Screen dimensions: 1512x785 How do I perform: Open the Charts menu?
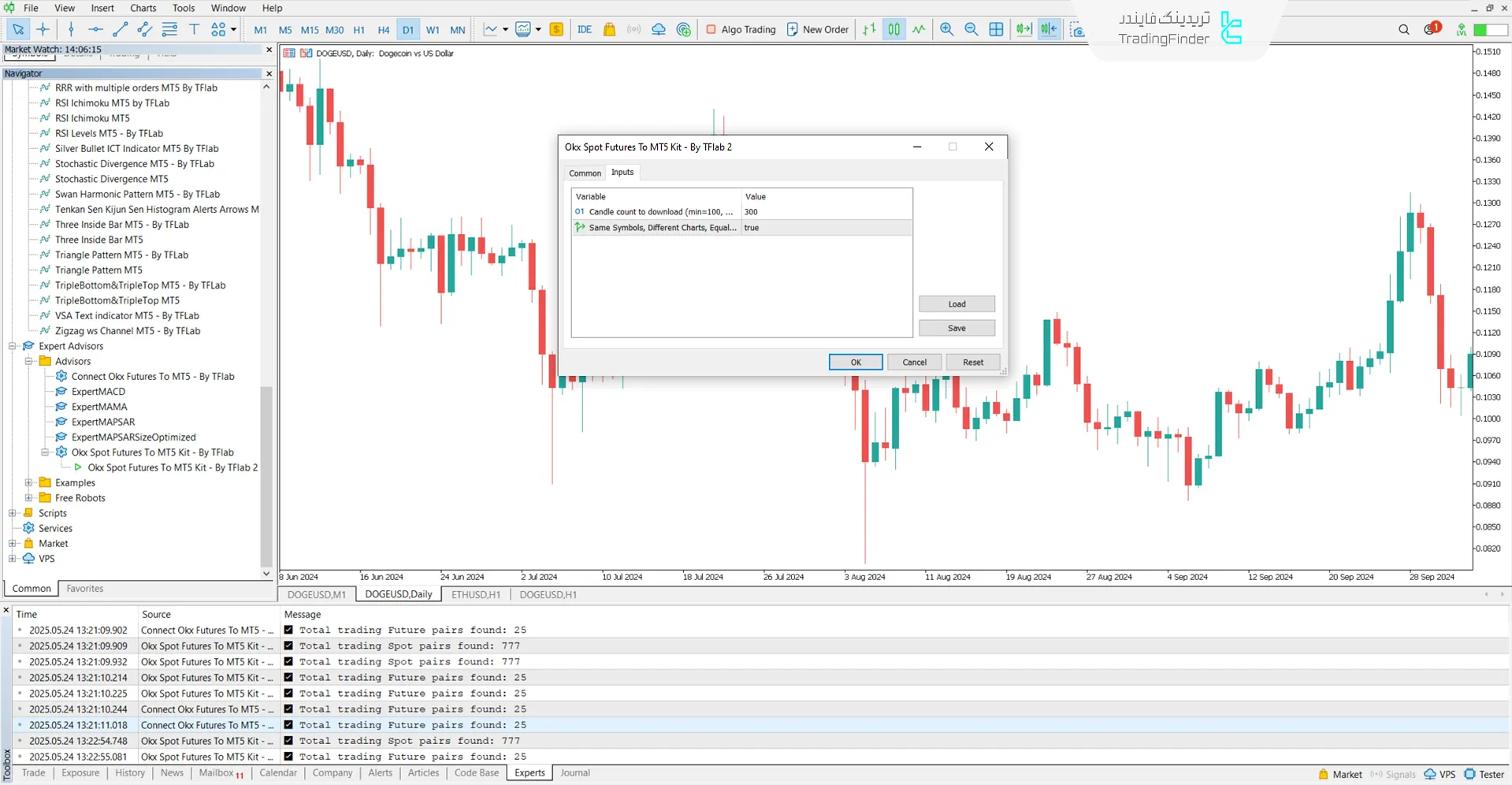tap(143, 8)
